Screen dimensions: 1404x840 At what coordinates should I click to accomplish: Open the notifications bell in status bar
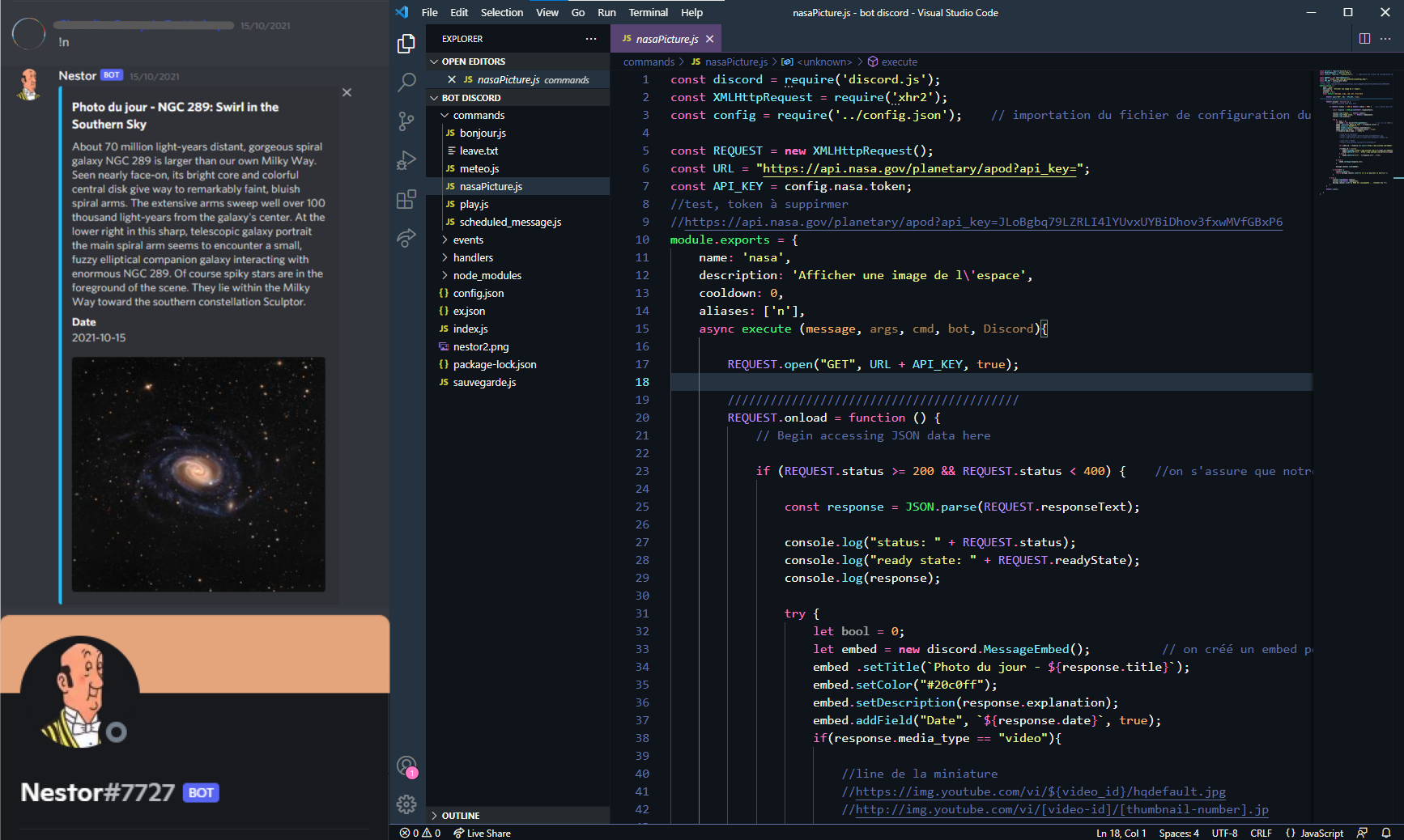point(1386,833)
